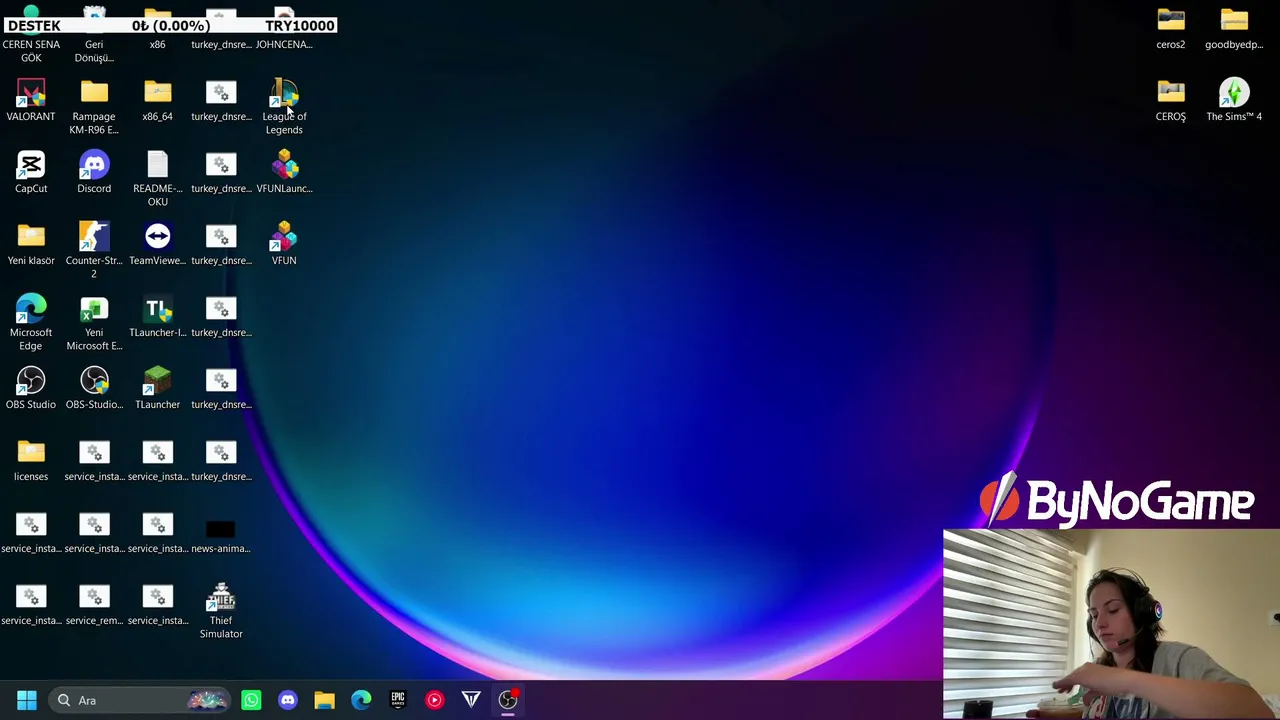Open File Explorer from the taskbar
The image size is (1280, 720).
(324, 700)
